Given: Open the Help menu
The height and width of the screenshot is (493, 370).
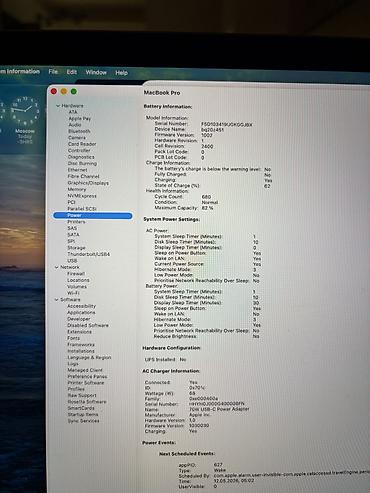Looking at the screenshot, I should (121, 73).
